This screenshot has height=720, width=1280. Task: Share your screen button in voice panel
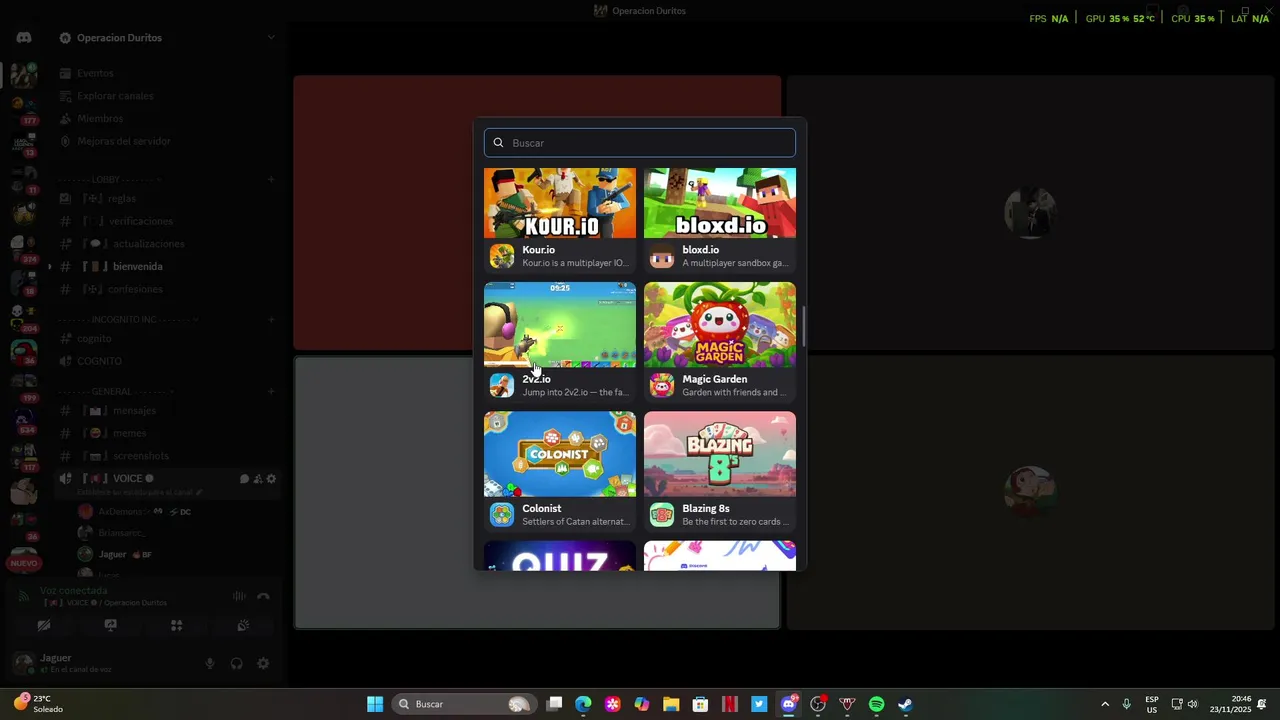click(x=110, y=625)
